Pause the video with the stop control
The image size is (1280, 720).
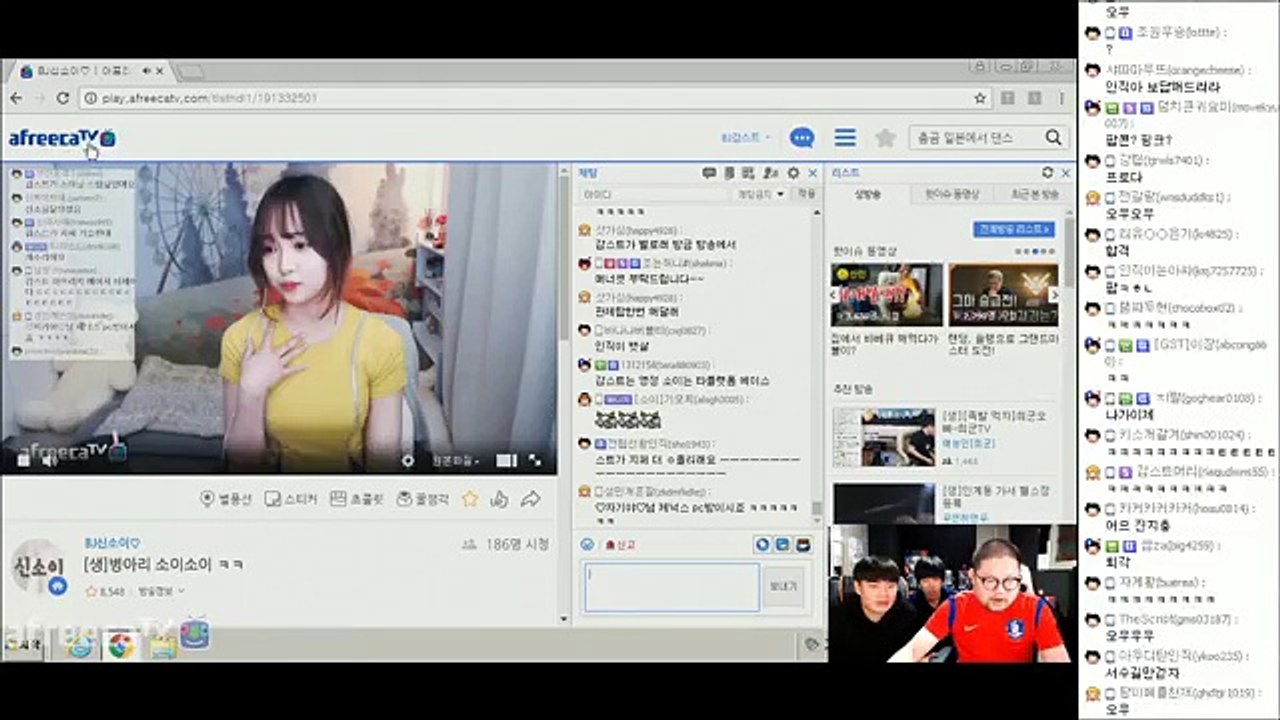pyautogui.click(x=22, y=460)
